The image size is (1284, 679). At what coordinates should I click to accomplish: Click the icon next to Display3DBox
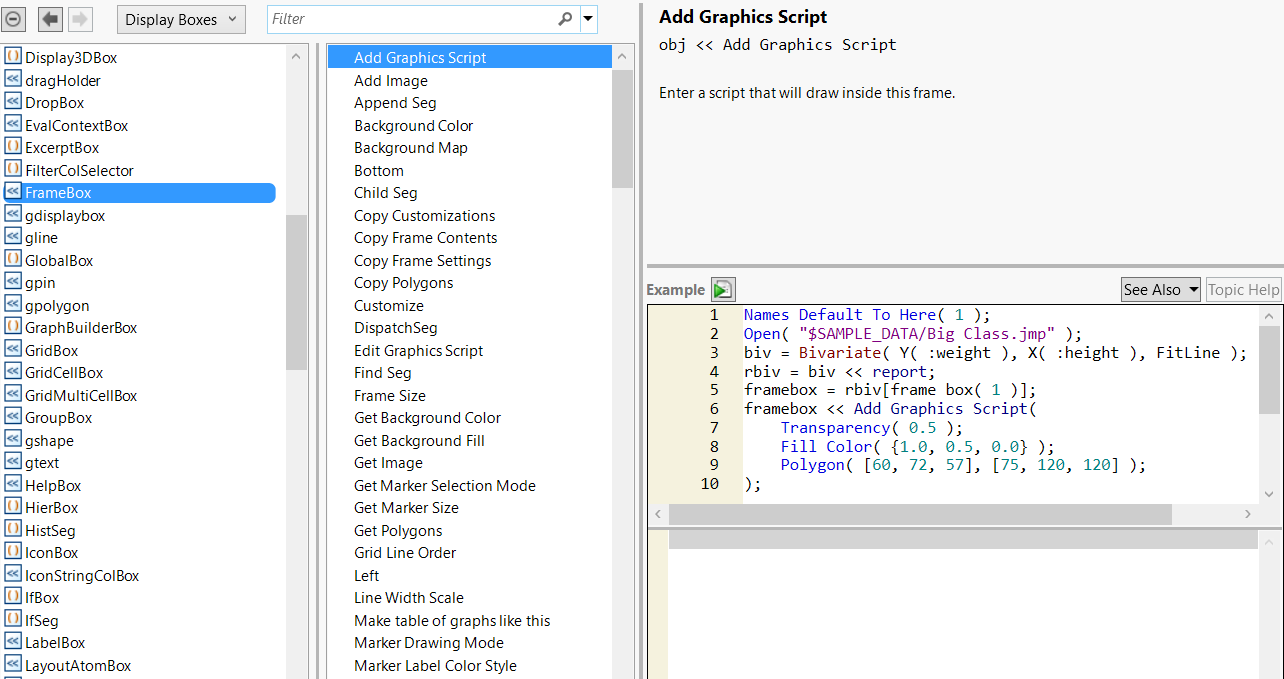click(13, 58)
